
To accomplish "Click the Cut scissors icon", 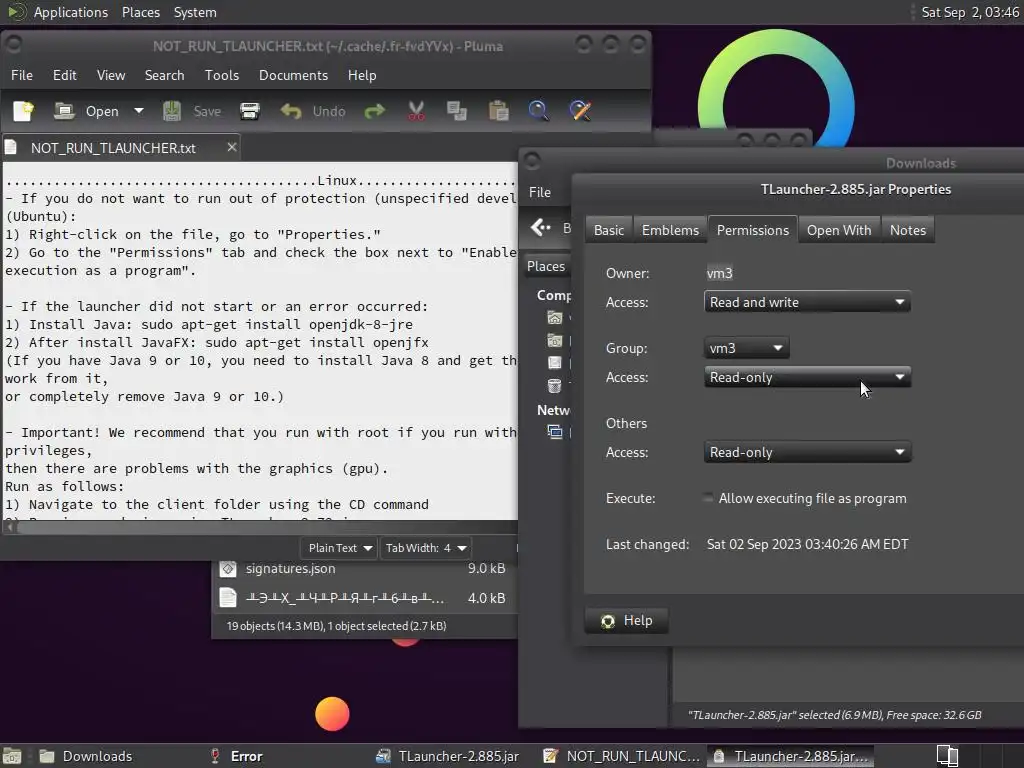I will 416,111.
